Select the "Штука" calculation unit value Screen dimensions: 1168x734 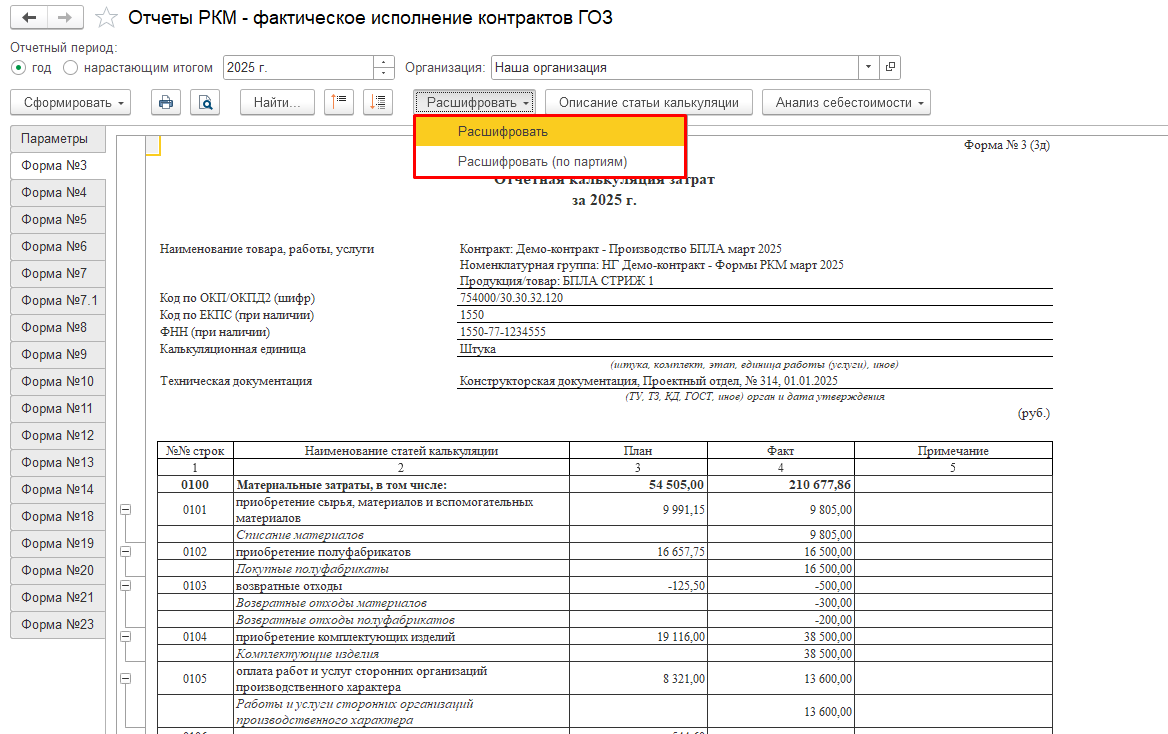[755, 349]
